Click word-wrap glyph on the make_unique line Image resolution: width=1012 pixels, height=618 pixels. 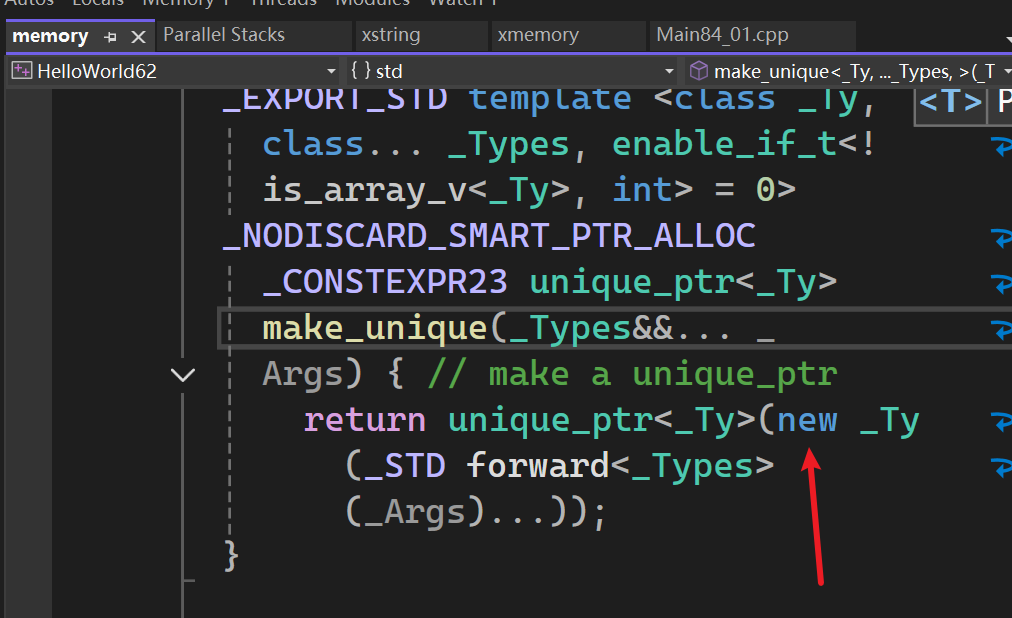click(1001, 329)
